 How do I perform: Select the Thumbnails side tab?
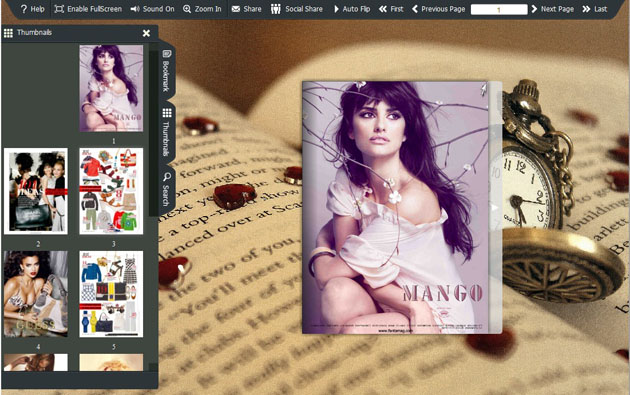[166, 132]
